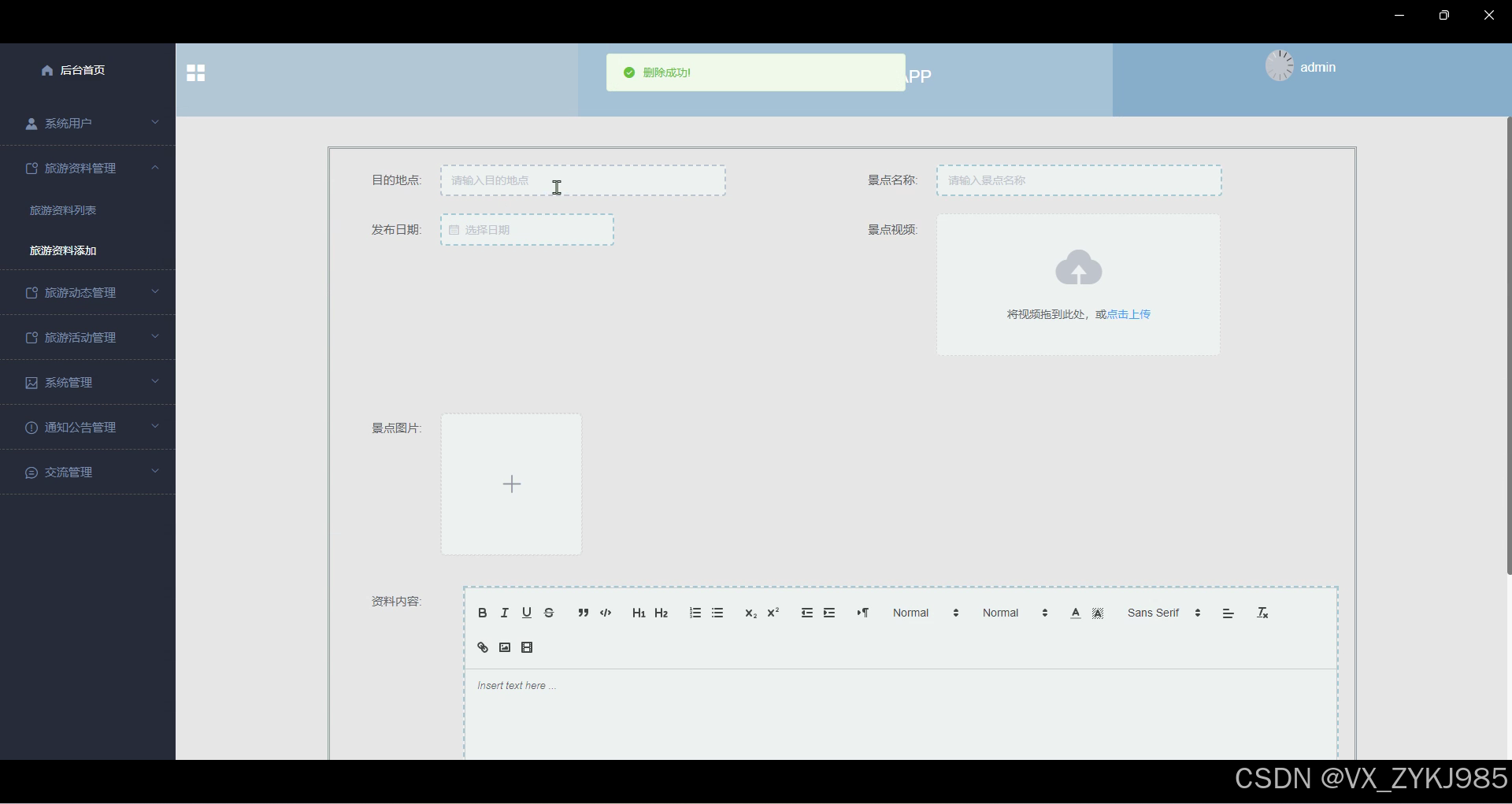The height and width of the screenshot is (804, 1512).
Task: Go to 后台首页 home page
Action: [73, 70]
